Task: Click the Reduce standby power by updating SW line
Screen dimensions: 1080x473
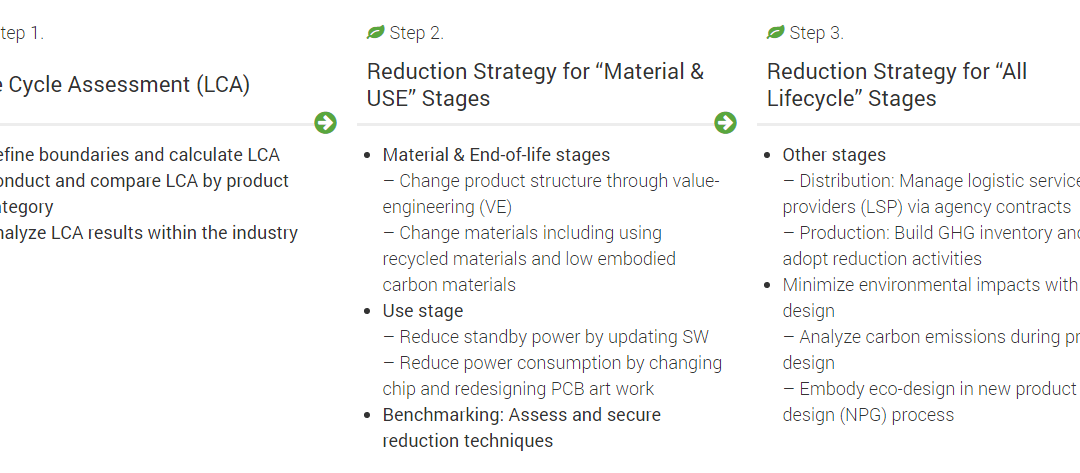Action: click(546, 337)
